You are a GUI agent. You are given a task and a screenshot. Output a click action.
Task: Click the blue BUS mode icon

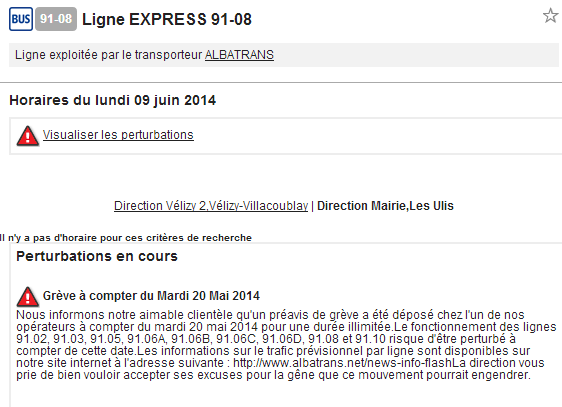pos(21,19)
